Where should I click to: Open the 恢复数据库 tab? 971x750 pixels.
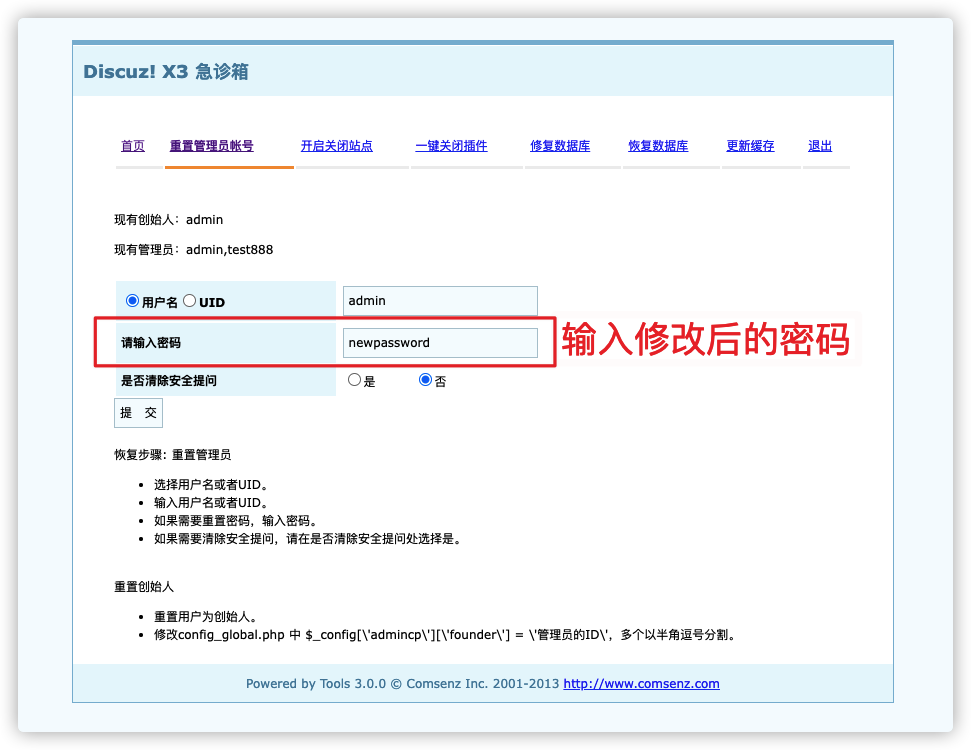(658, 146)
